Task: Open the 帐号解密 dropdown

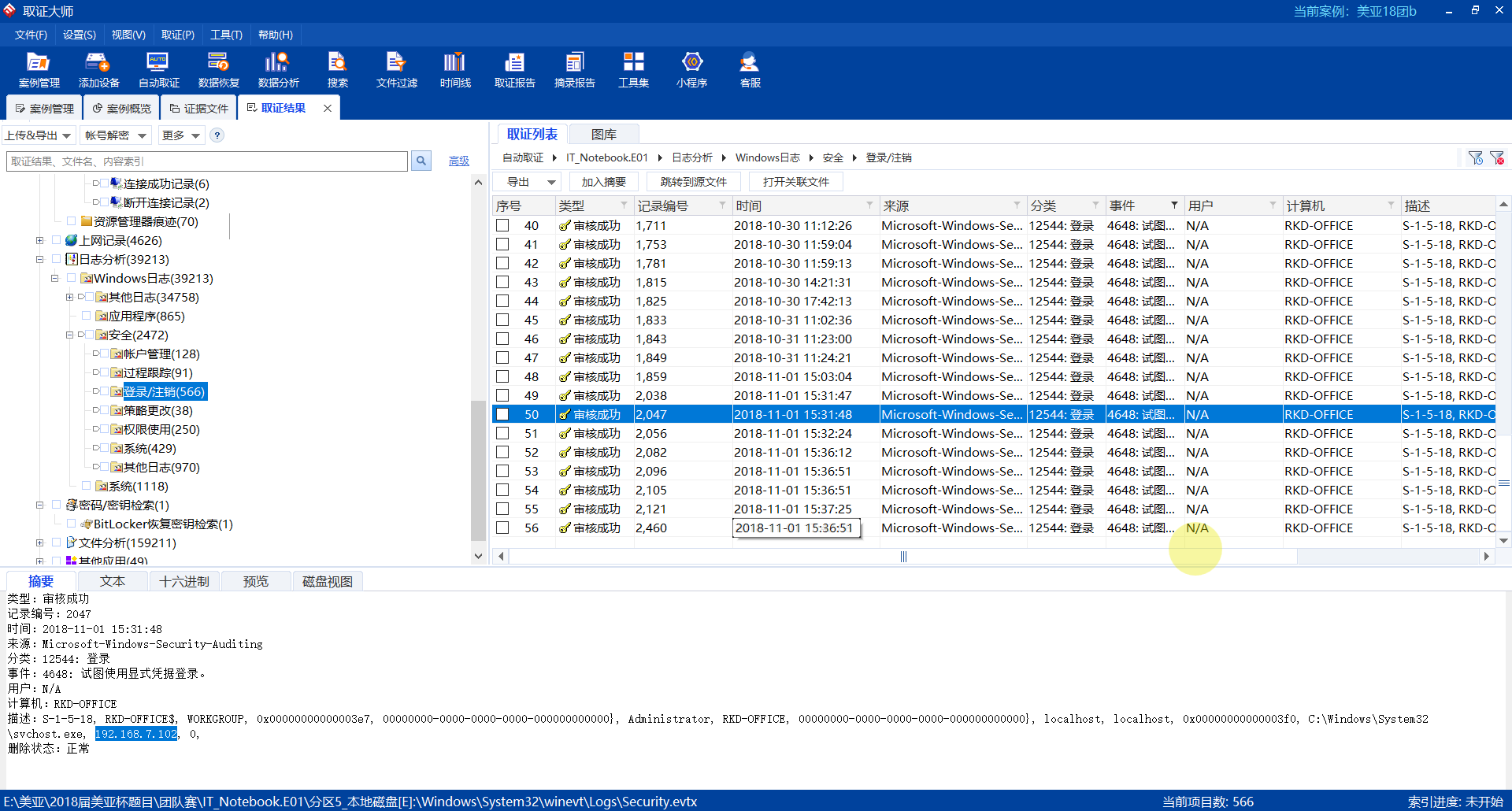Action: (x=116, y=135)
